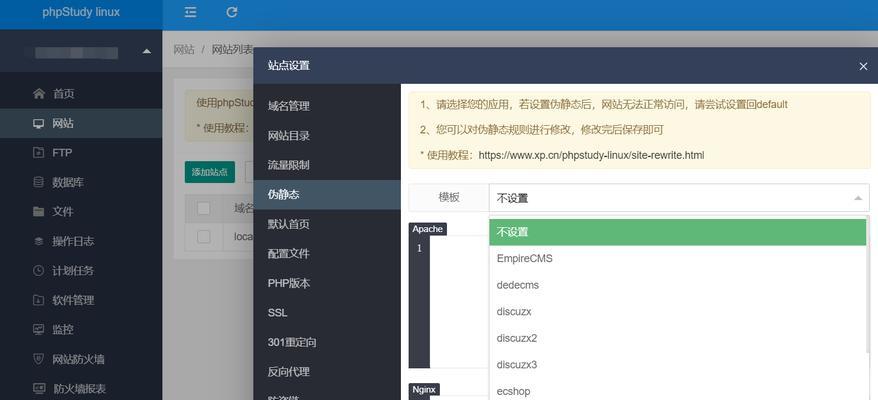Open 301重定向 settings tab
Viewport: 878px width, 400px height.
click(x=327, y=342)
